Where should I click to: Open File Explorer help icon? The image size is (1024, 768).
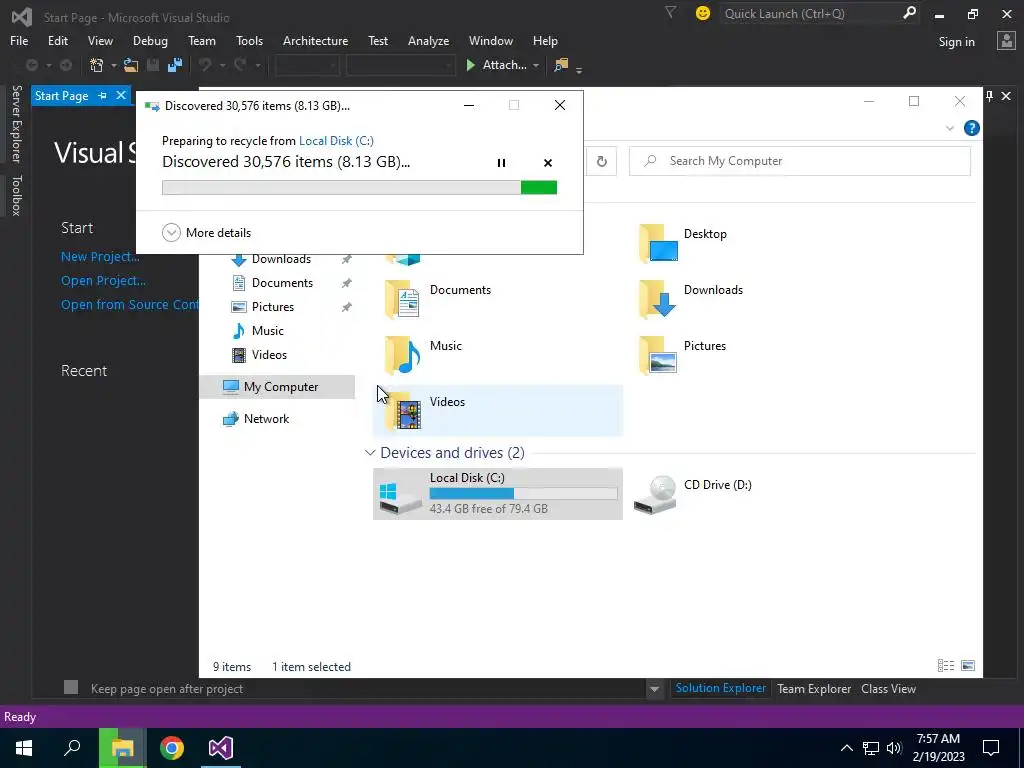[x=971, y=128]
